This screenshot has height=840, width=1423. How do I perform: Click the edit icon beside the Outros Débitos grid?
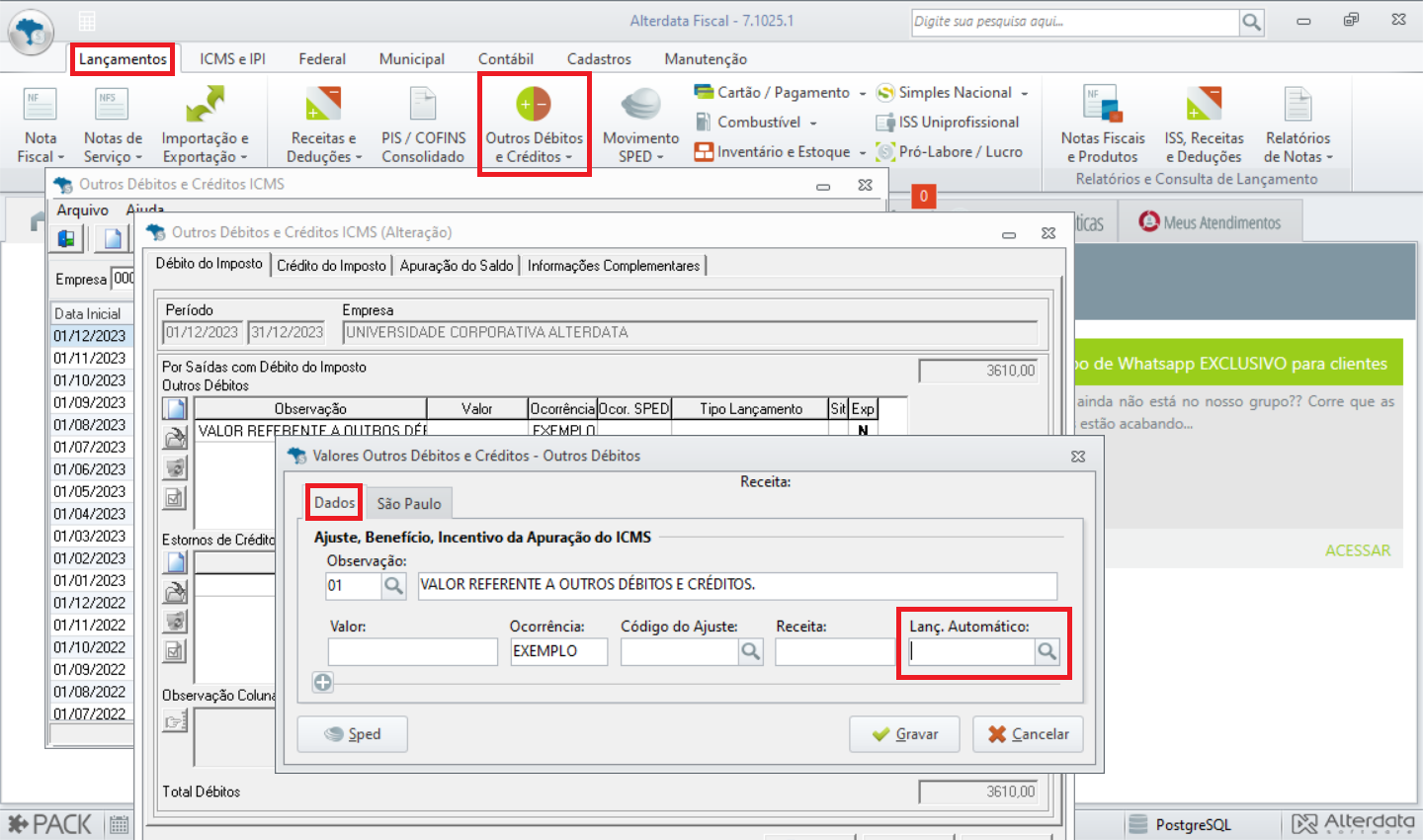(176, 439)
